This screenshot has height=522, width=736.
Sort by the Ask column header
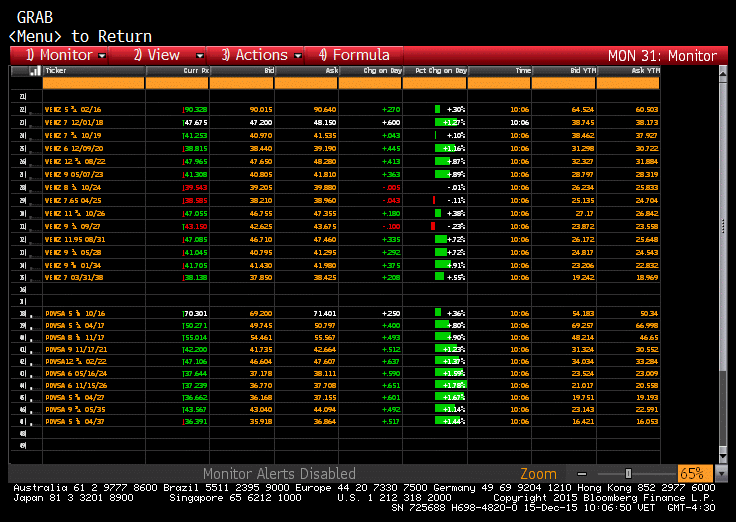pyautogui.click(x=307, y=71)
